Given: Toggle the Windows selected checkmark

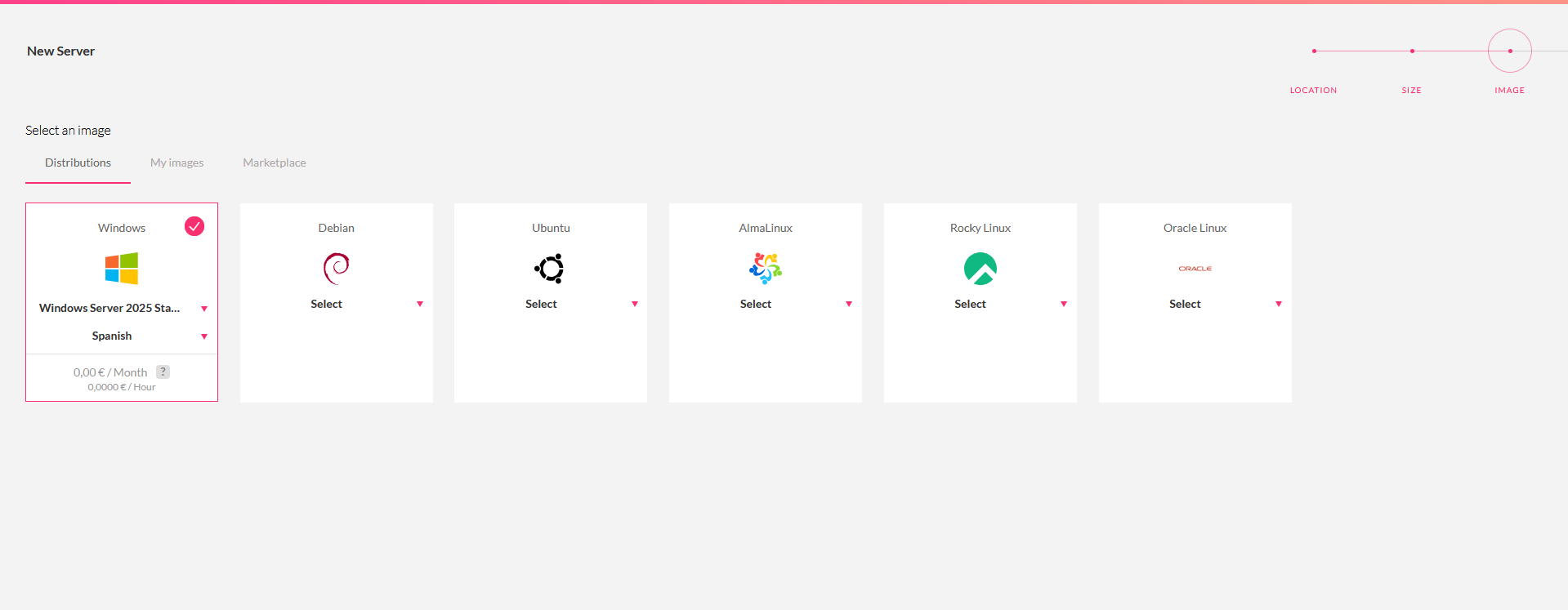Looking at the screenshot, I should [x=194, y=226].
